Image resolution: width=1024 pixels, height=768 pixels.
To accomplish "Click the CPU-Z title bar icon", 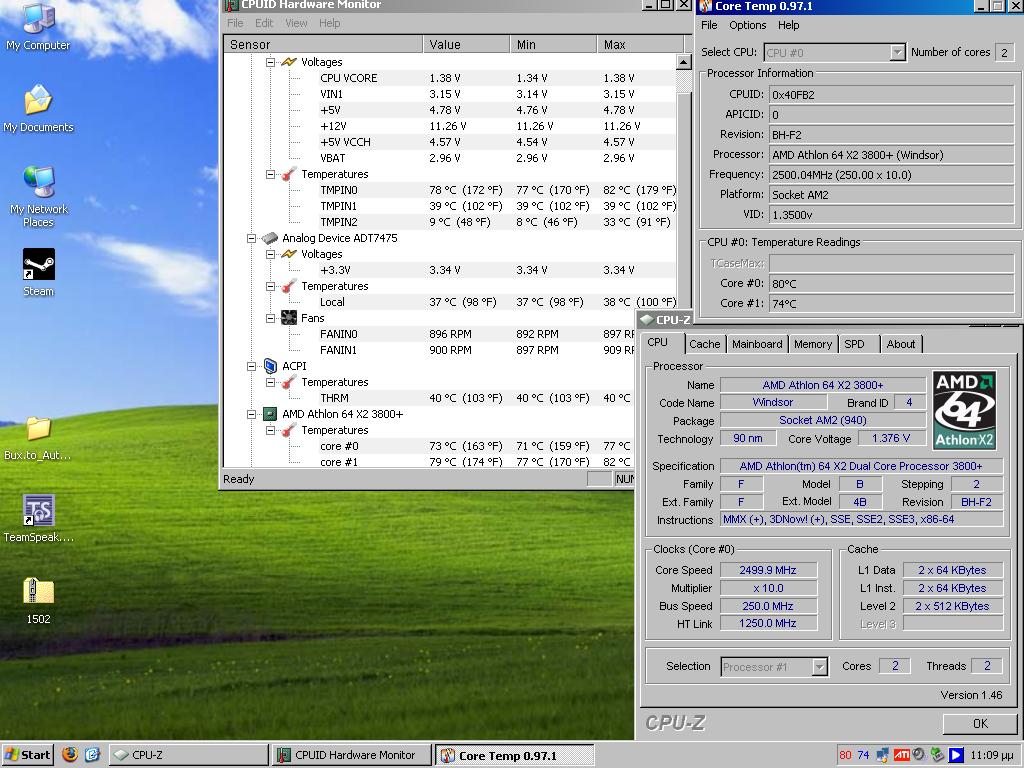I will 647,319.
